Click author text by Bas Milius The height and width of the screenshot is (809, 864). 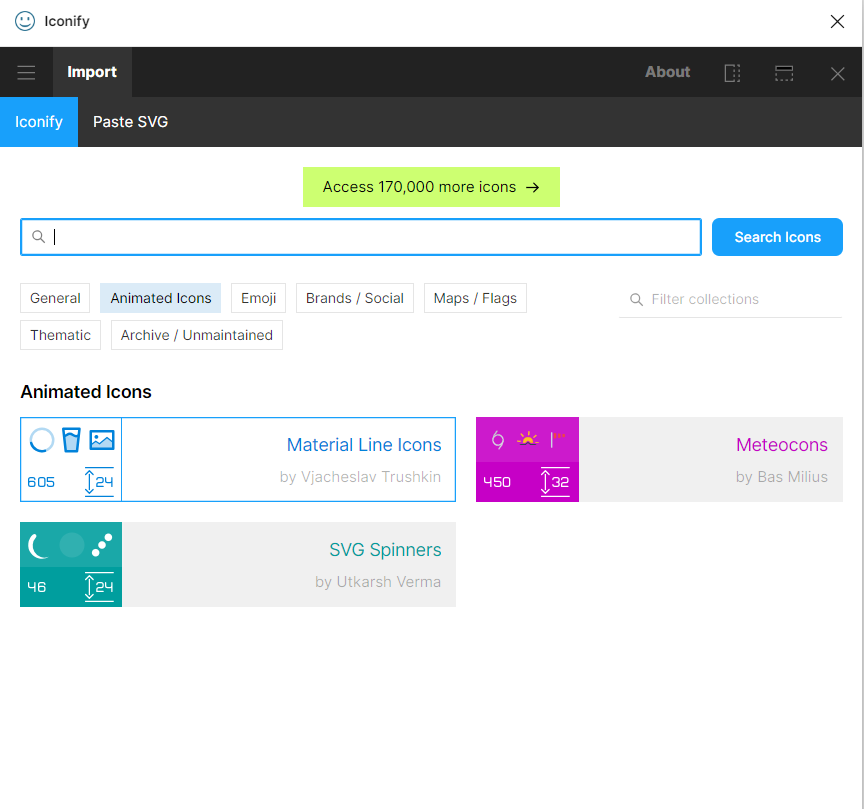point(781,477)
